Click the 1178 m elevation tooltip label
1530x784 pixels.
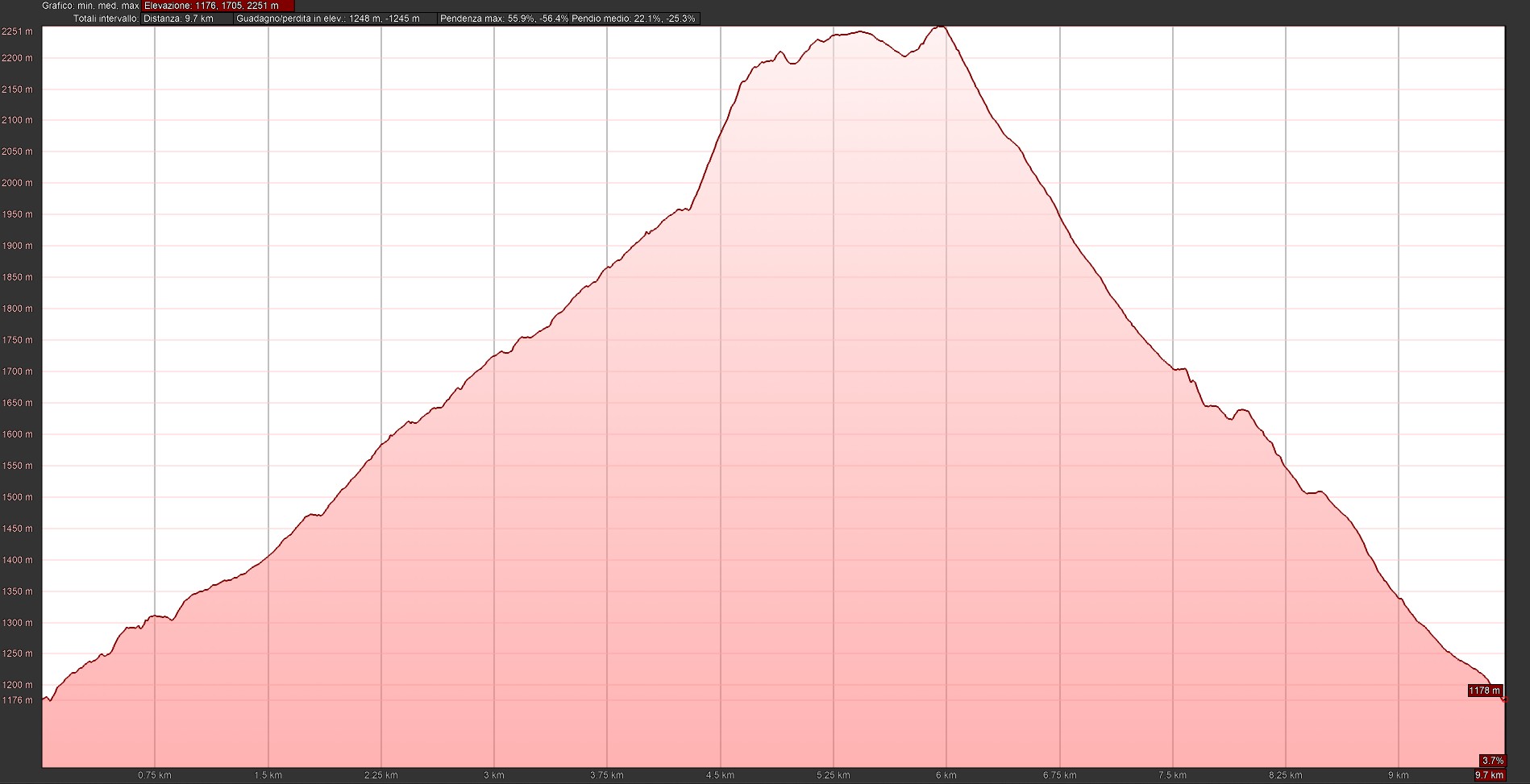[1484, 691]
